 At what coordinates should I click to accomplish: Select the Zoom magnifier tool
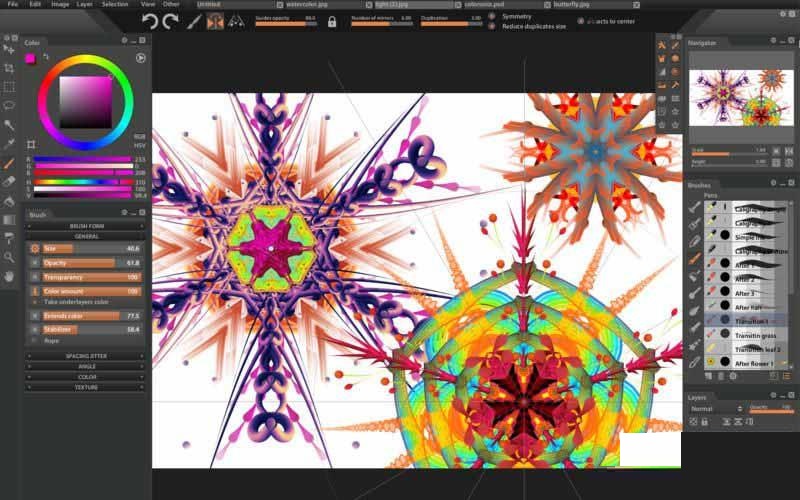[9, 257]
